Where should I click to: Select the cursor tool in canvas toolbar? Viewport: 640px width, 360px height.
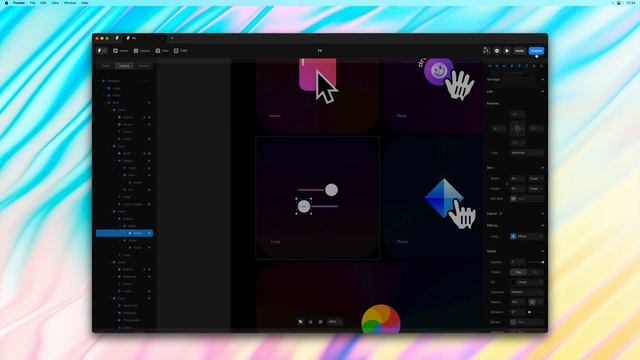(300, 322)
